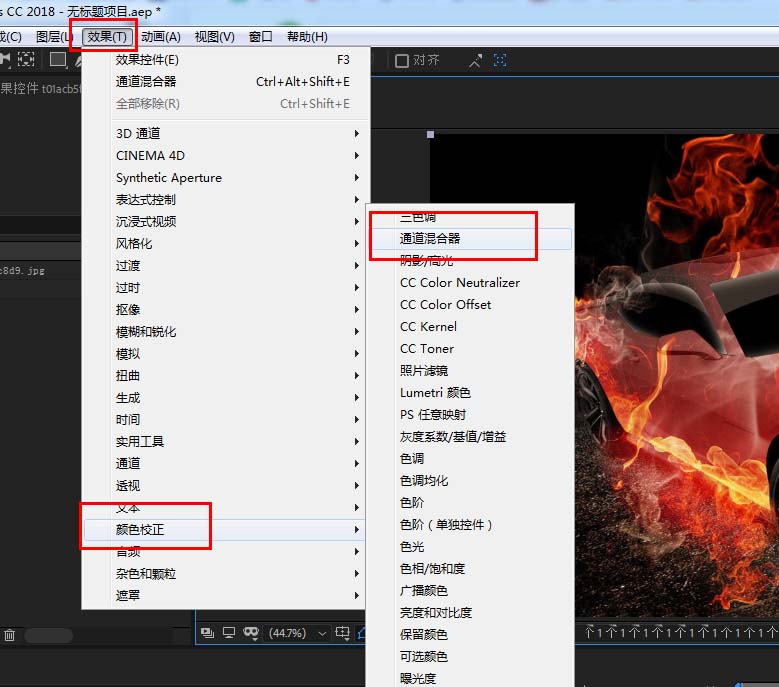Open the 帮助(H) menu
This screenshot has height=687, width=779.
[307, 37]
